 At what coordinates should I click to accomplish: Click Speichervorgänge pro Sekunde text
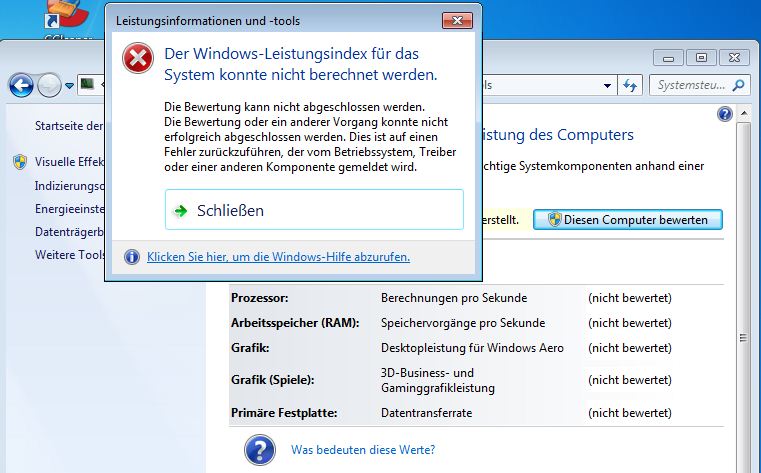pyautogui.click(x=463, y=323)
